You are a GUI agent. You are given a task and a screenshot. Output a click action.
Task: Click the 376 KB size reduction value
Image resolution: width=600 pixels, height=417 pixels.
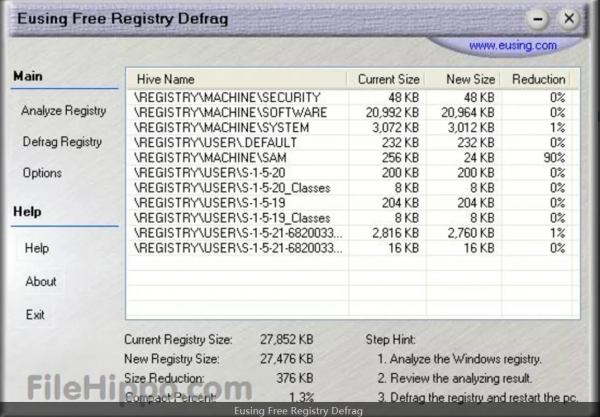pyautogui.click(x=295, y=378)
